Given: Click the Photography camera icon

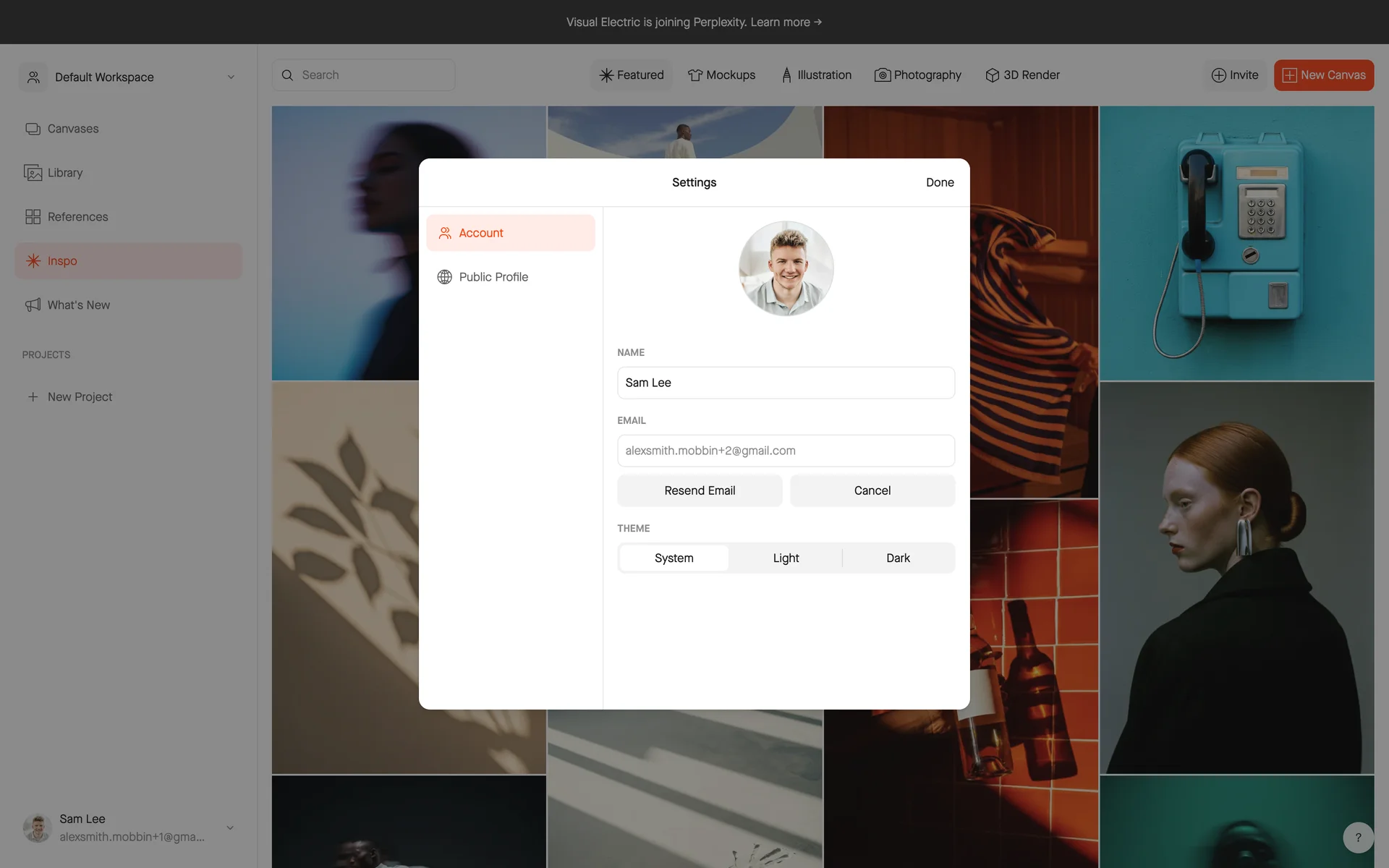Looking at the screenshot, I should [882, 75].
